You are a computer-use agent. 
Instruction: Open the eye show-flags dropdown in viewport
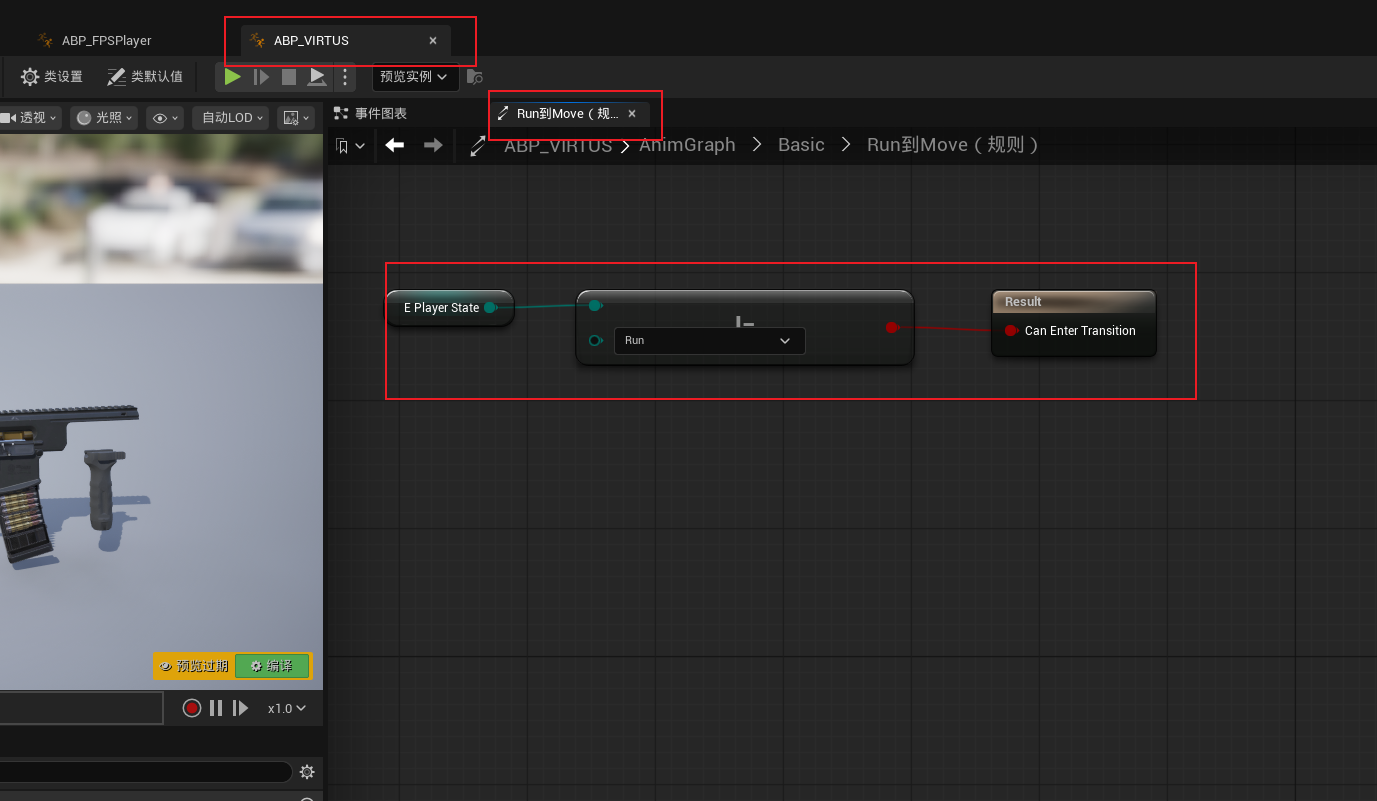point(165,118)
